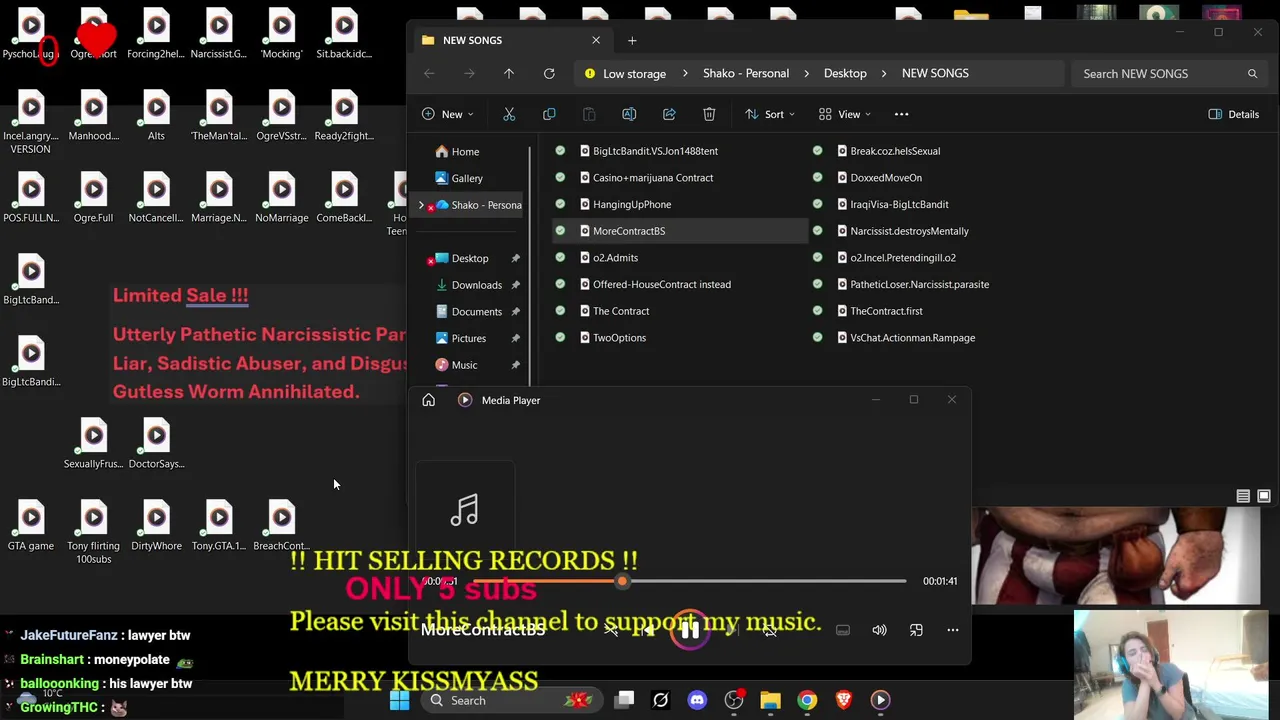
Task: Select file o2.Admits
Action: click(615, 258)
